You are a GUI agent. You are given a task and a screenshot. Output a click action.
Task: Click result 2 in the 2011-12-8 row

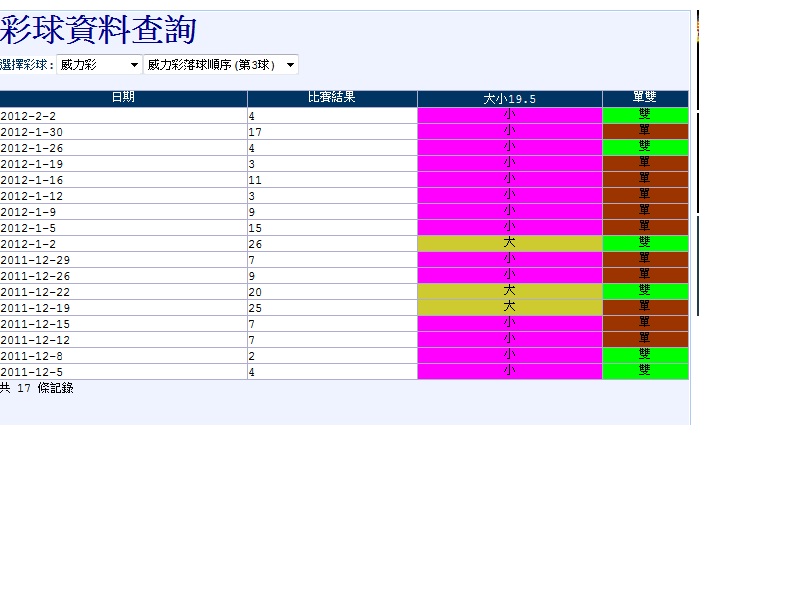point(332,356)
